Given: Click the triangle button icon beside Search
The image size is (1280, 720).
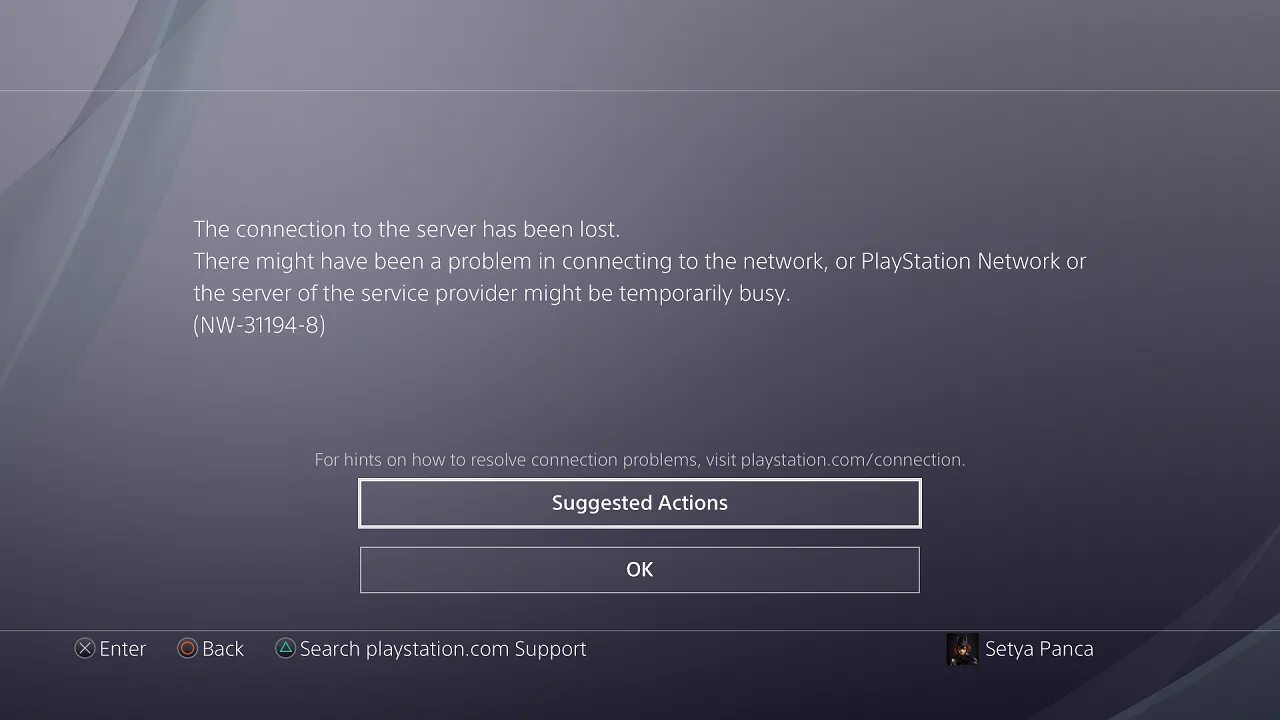Looking at the screenshot, I should click(285, 649).
